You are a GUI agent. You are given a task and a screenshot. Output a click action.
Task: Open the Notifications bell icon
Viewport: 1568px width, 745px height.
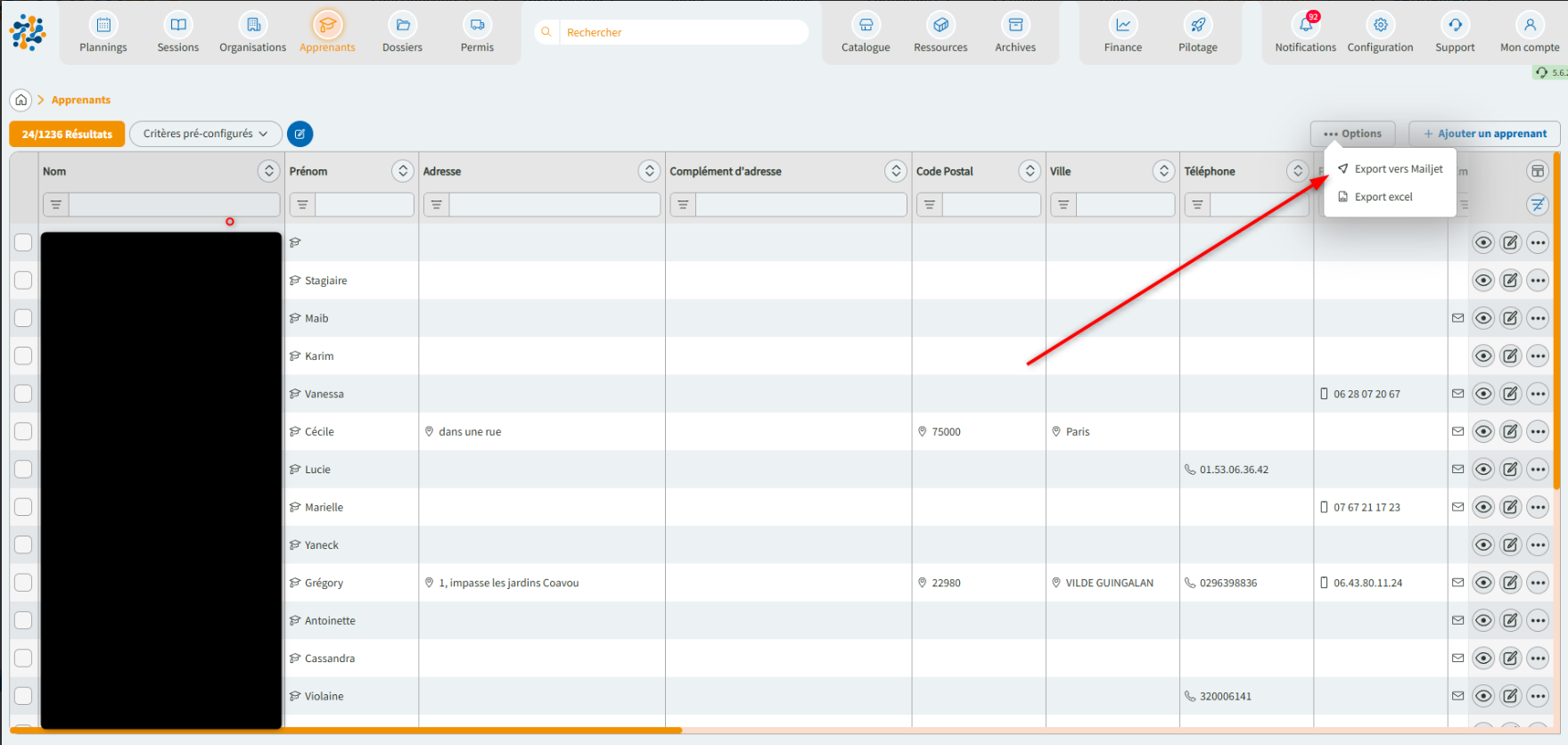[x=1305, y=25]
